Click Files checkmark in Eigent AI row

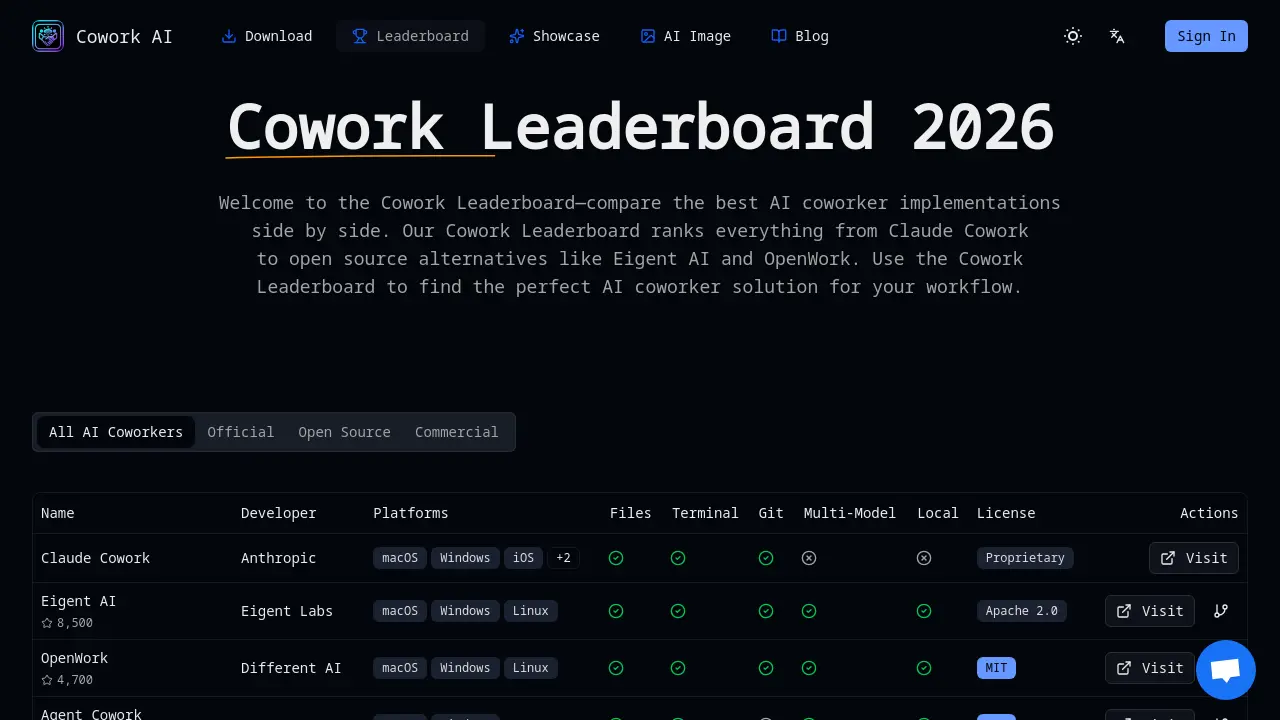coord(616,611)
